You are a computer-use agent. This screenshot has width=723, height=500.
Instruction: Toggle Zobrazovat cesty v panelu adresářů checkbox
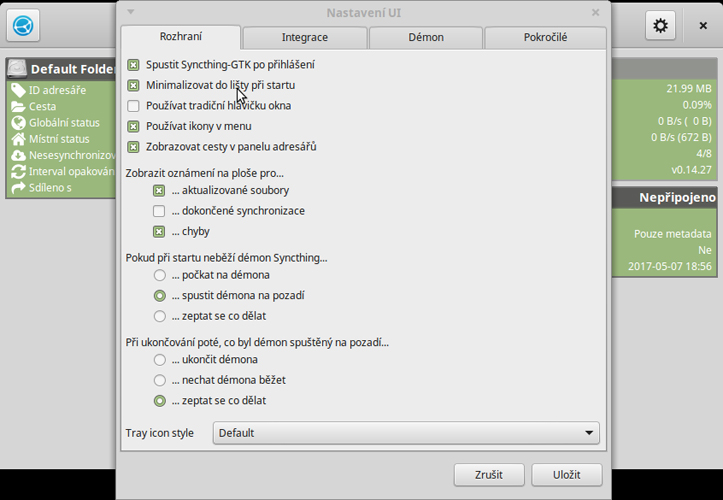133,147
